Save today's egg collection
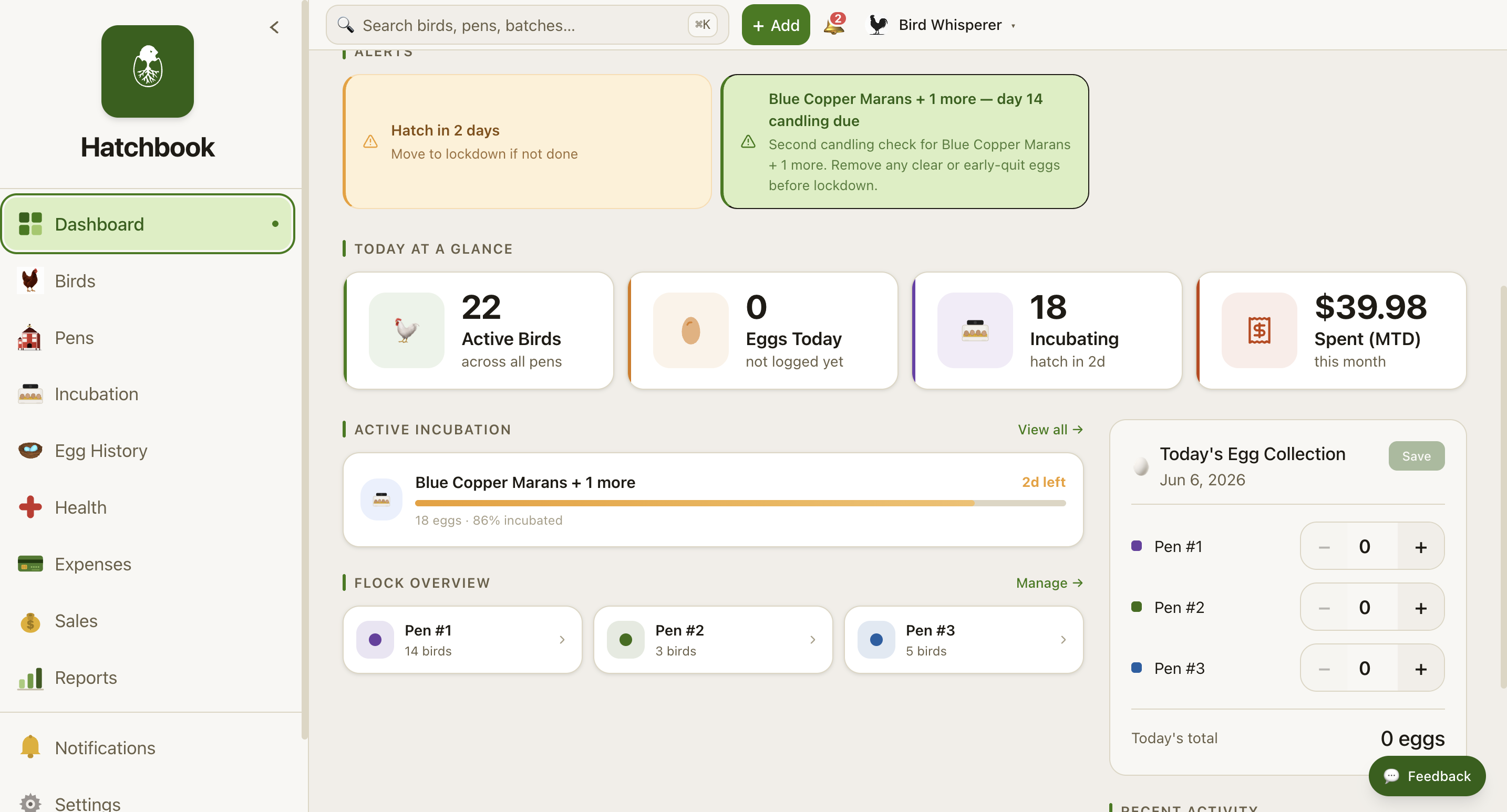Viewport: 1507px width, 812px height. point(1416,456)
